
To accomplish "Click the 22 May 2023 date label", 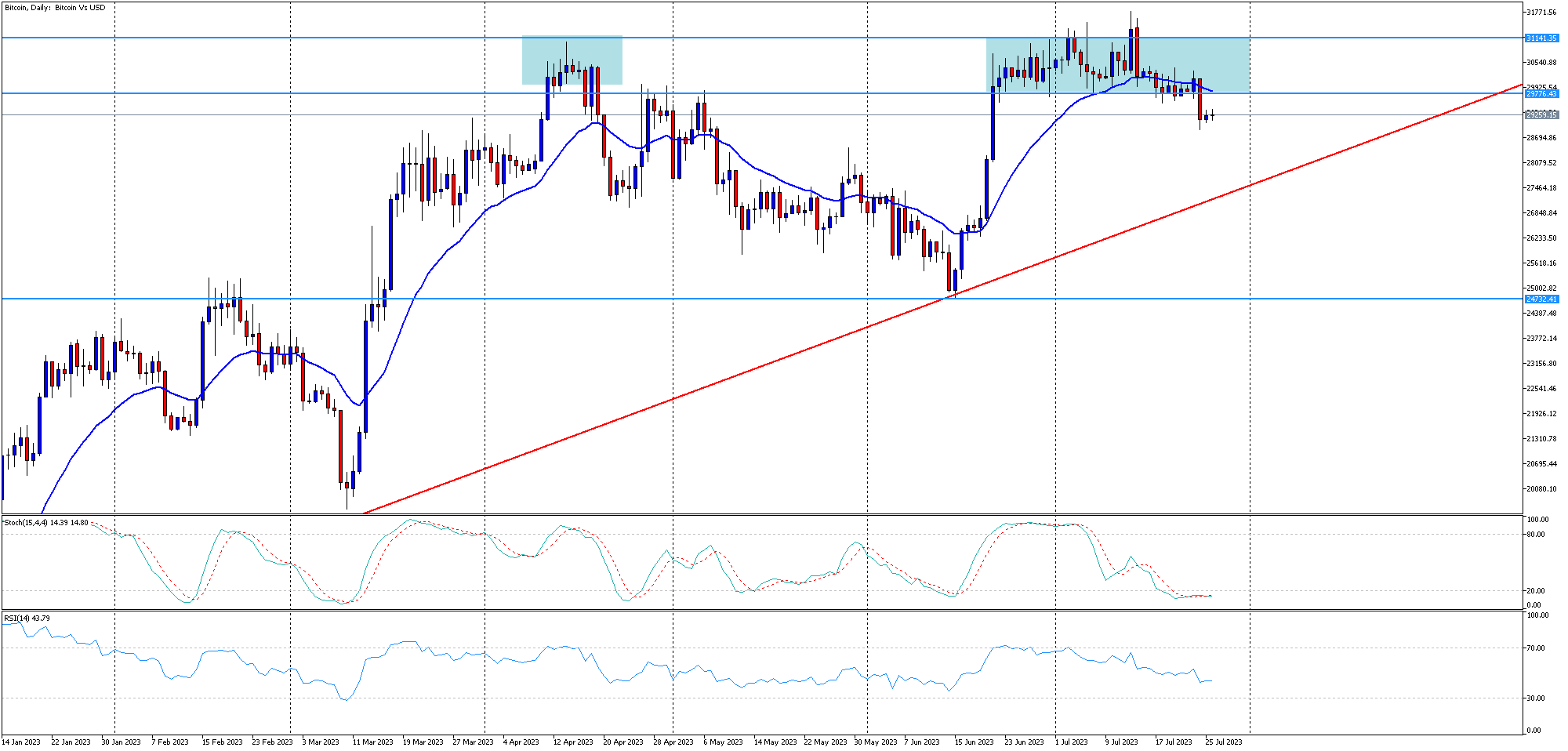I will point(826,742).
